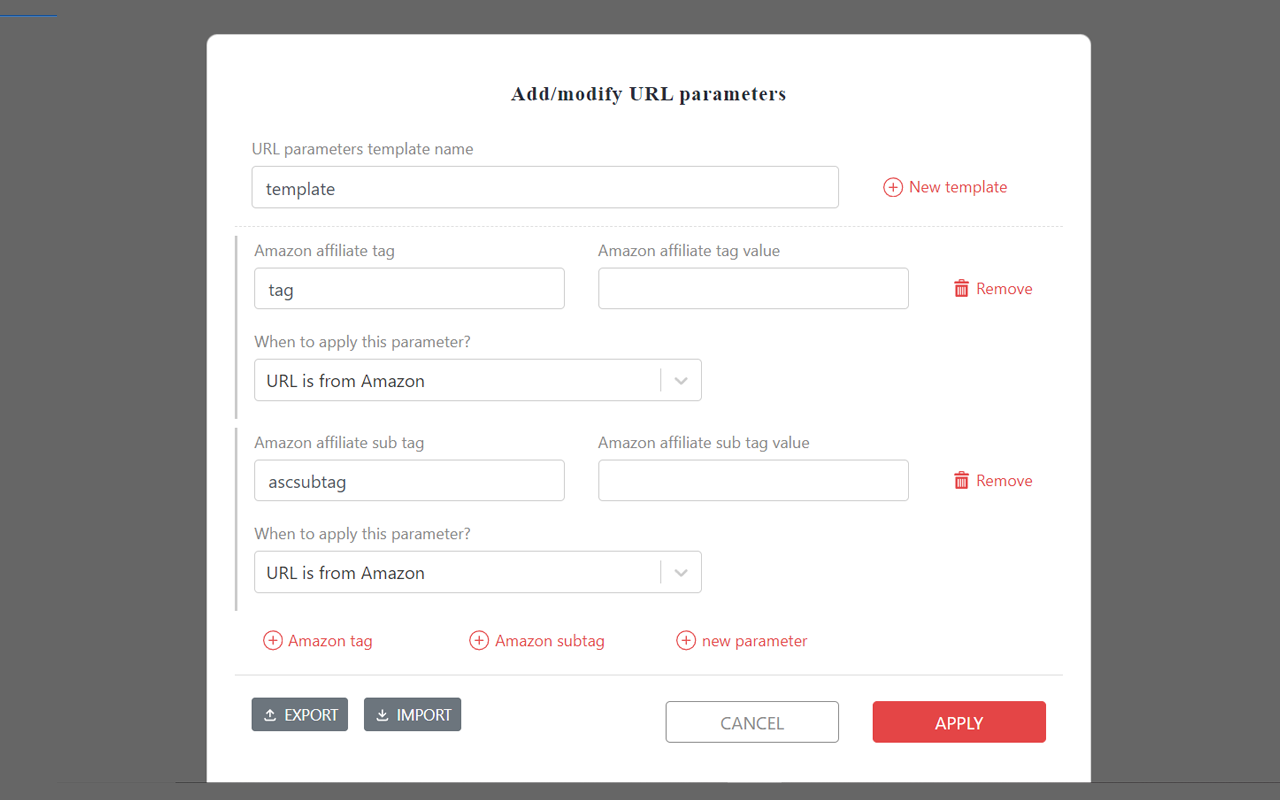Click the Amazon affiliate sub tag value field
The image size is (1280, 800).
(x=753, y=481)
